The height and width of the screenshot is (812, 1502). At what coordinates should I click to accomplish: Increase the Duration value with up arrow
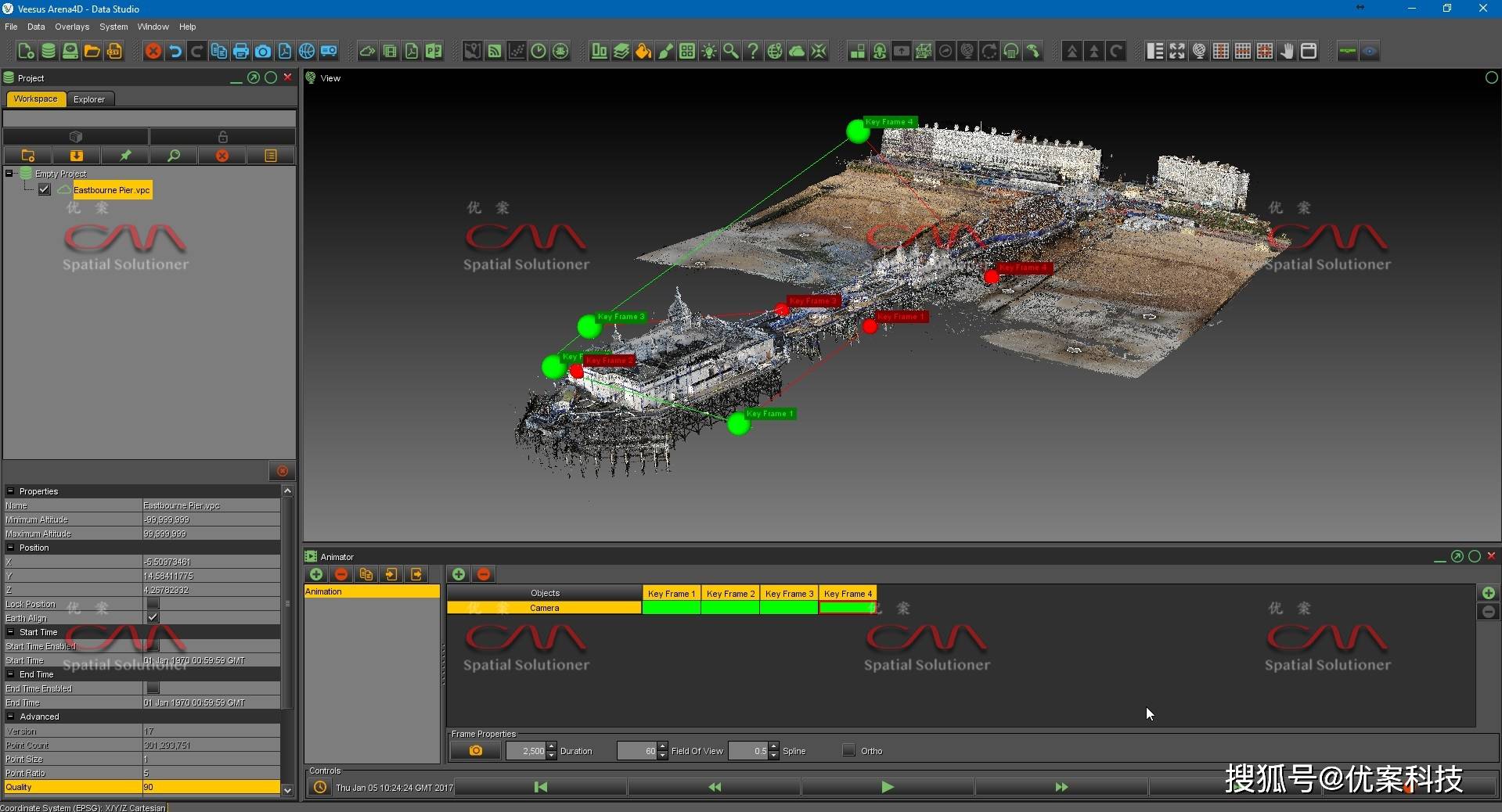pyautogui.click(x=552, y=746)
